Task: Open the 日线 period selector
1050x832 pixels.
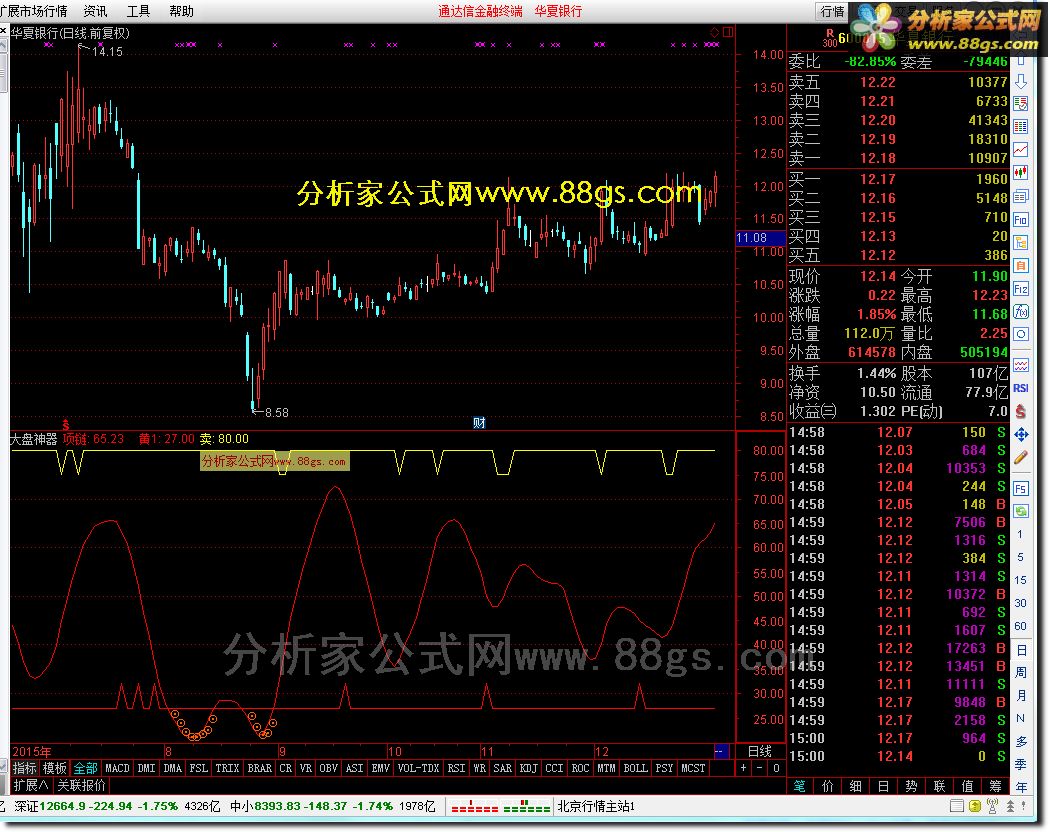Action: tap(760, 751)
